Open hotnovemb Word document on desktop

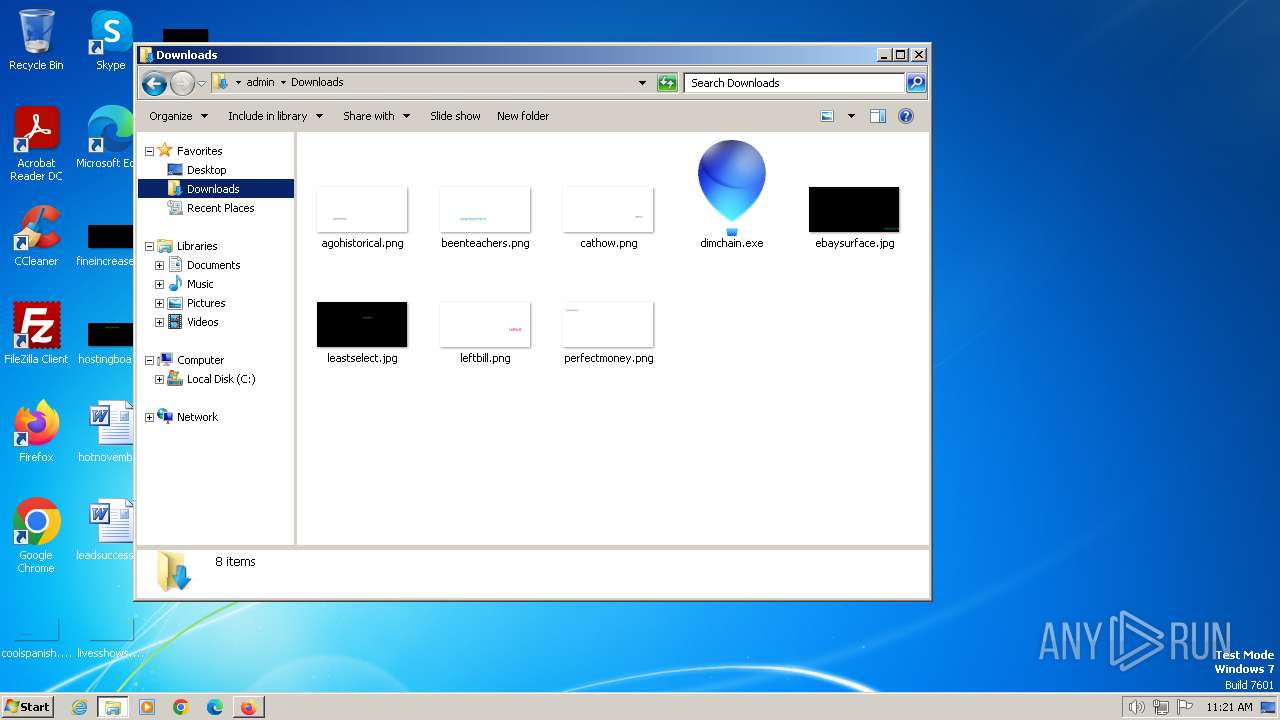pyautogui.click(x=108, y=432)
